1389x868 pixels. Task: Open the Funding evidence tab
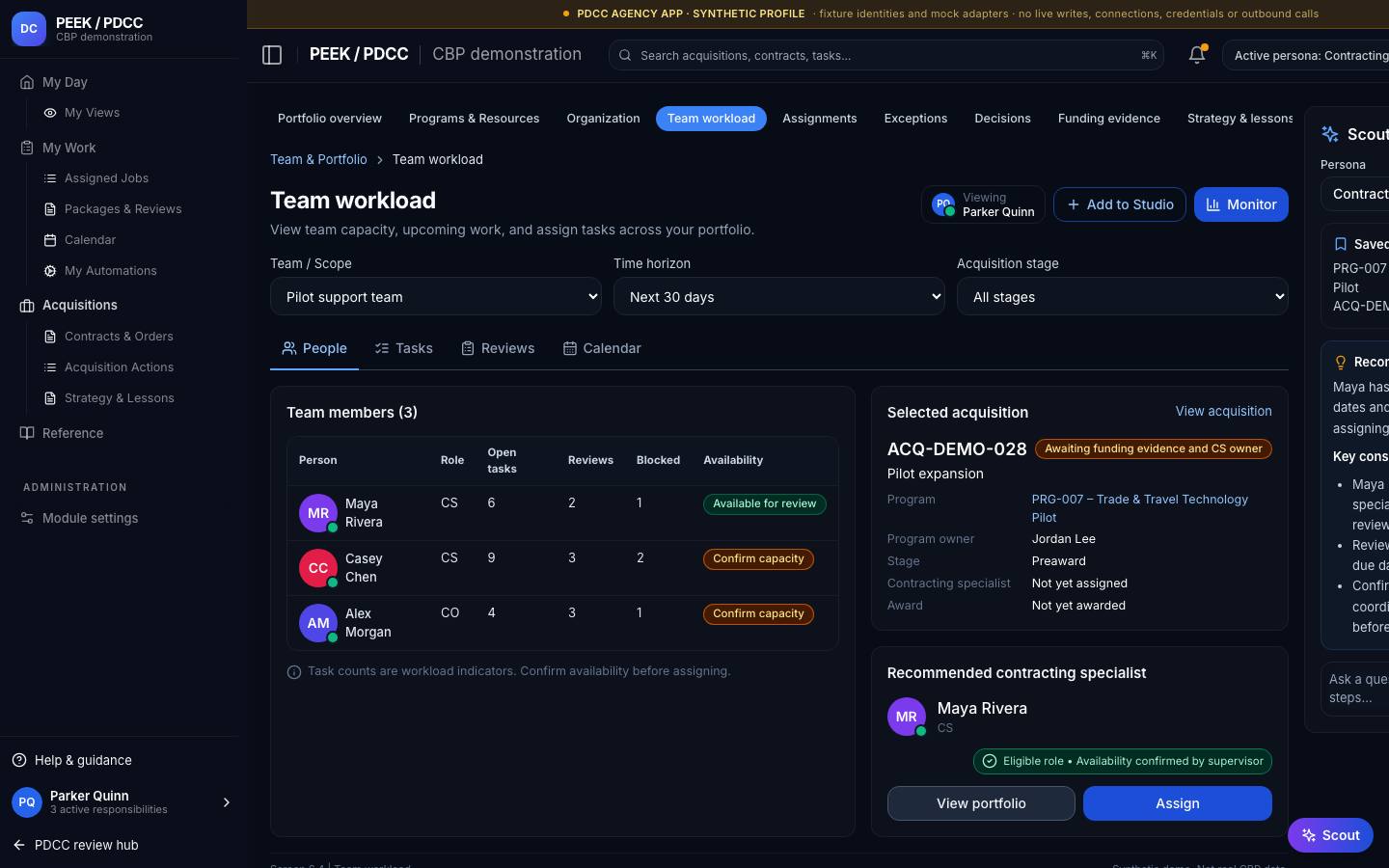pos(1109,119)
